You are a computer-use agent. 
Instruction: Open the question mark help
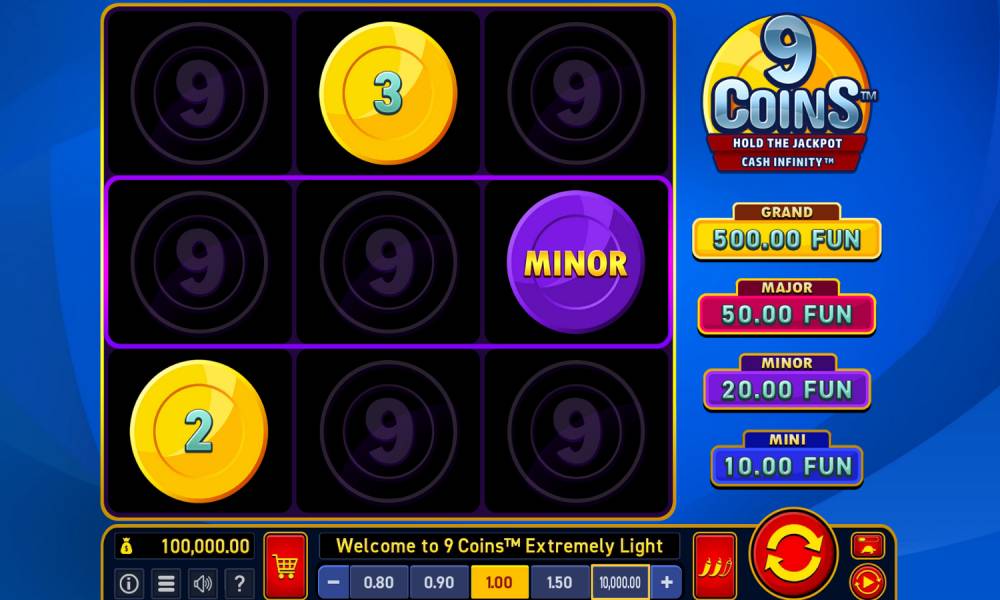240,583
